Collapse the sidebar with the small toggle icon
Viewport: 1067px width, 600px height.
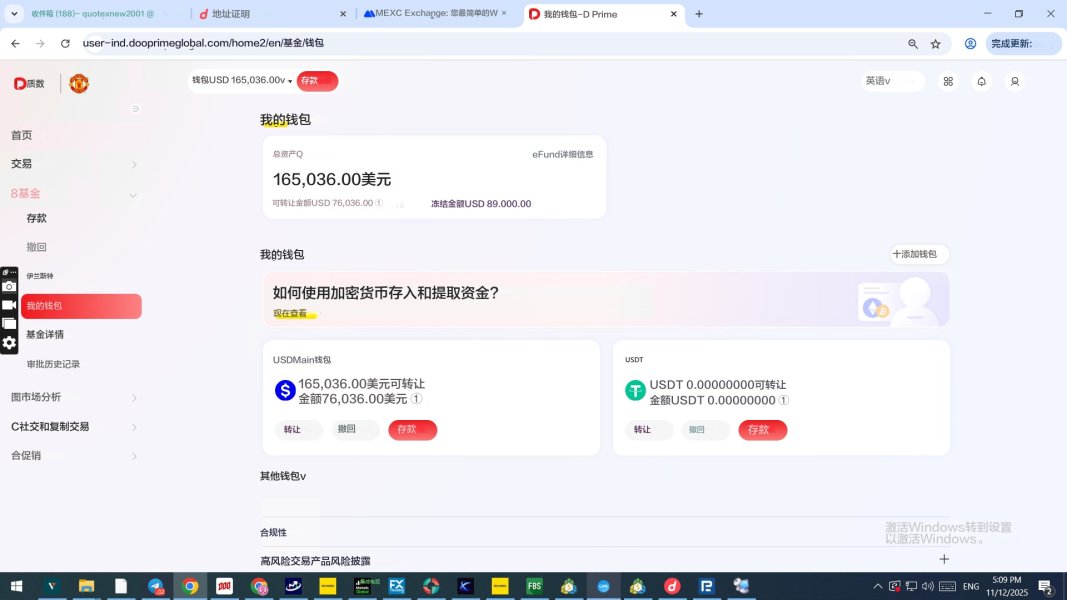click(x=135, y=109)
